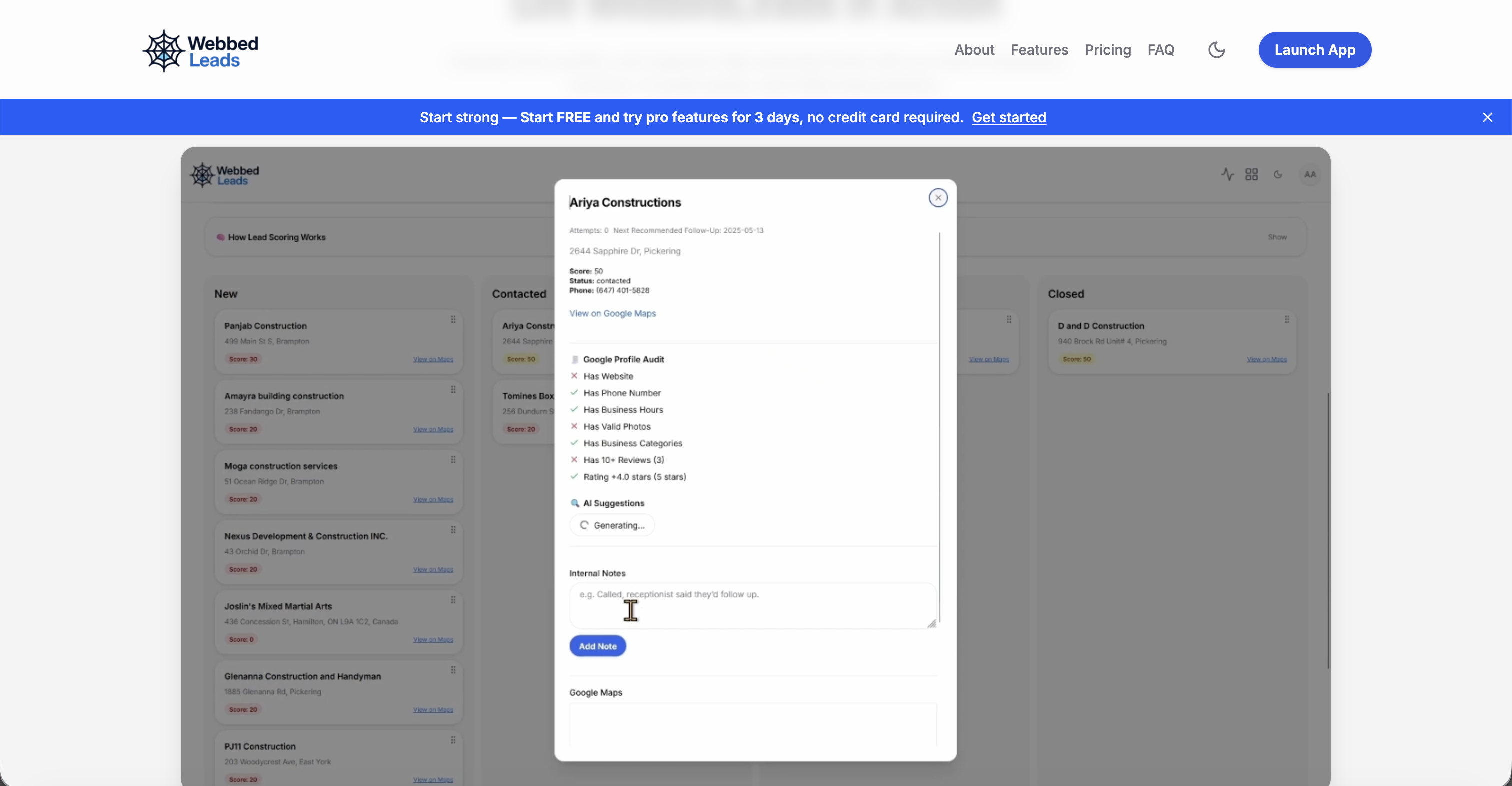Open Pricing in the header navigation
The width and height of the screenshot is (1512, 786).
pyautogui.click(x=1107, y=50)
